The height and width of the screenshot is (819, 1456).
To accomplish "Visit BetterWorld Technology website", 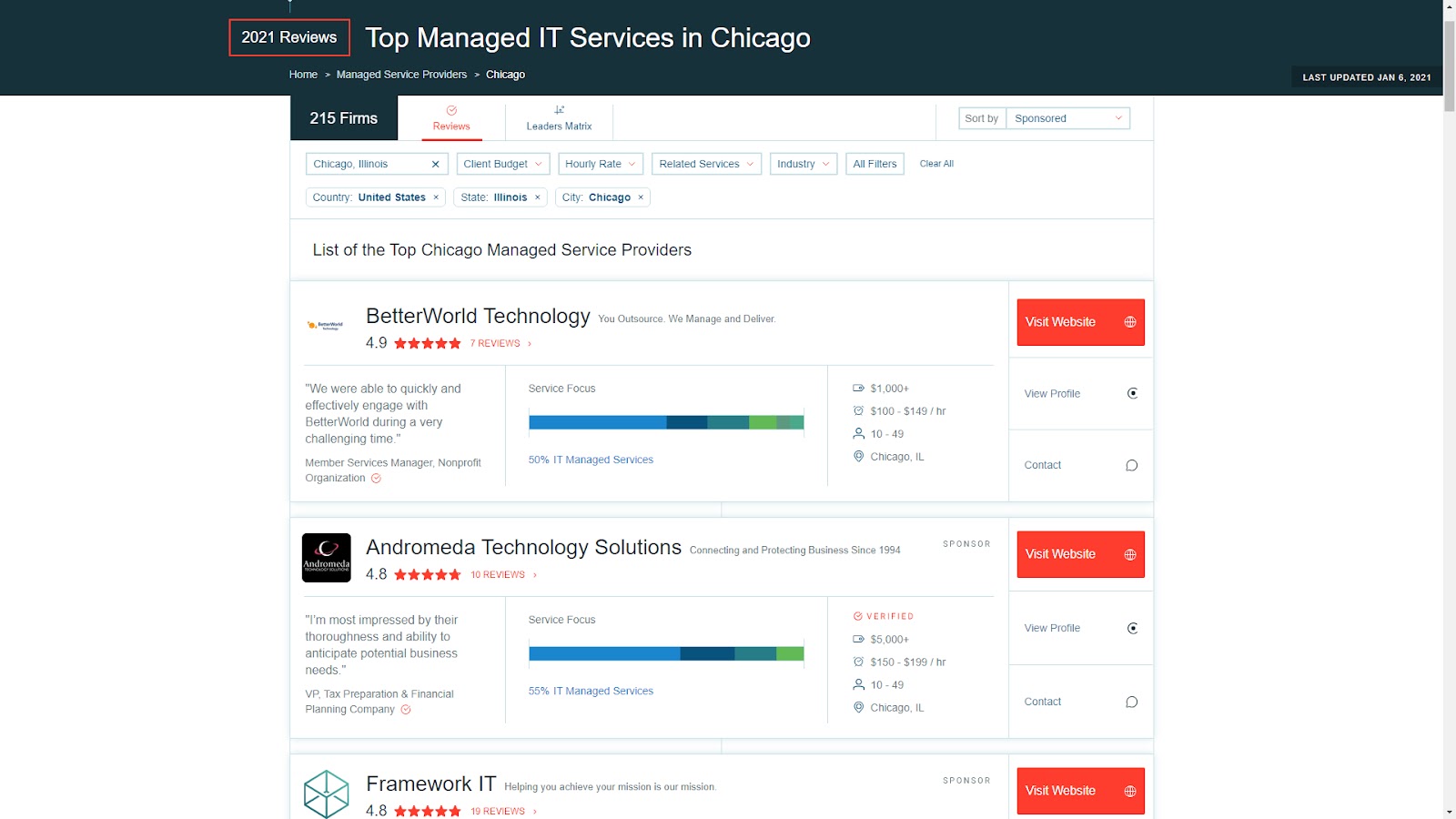I will (x=1080, y=322).
